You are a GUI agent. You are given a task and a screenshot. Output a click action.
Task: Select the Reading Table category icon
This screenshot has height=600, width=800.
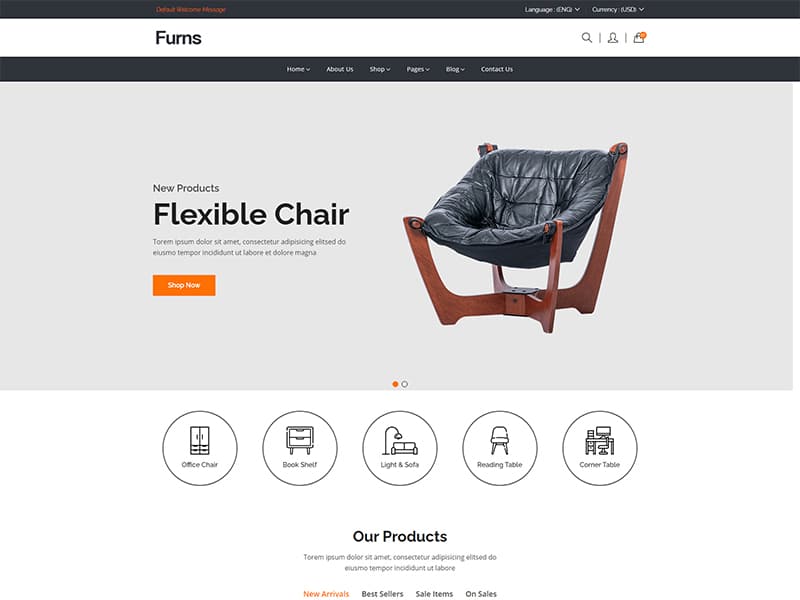click(499, 448)
